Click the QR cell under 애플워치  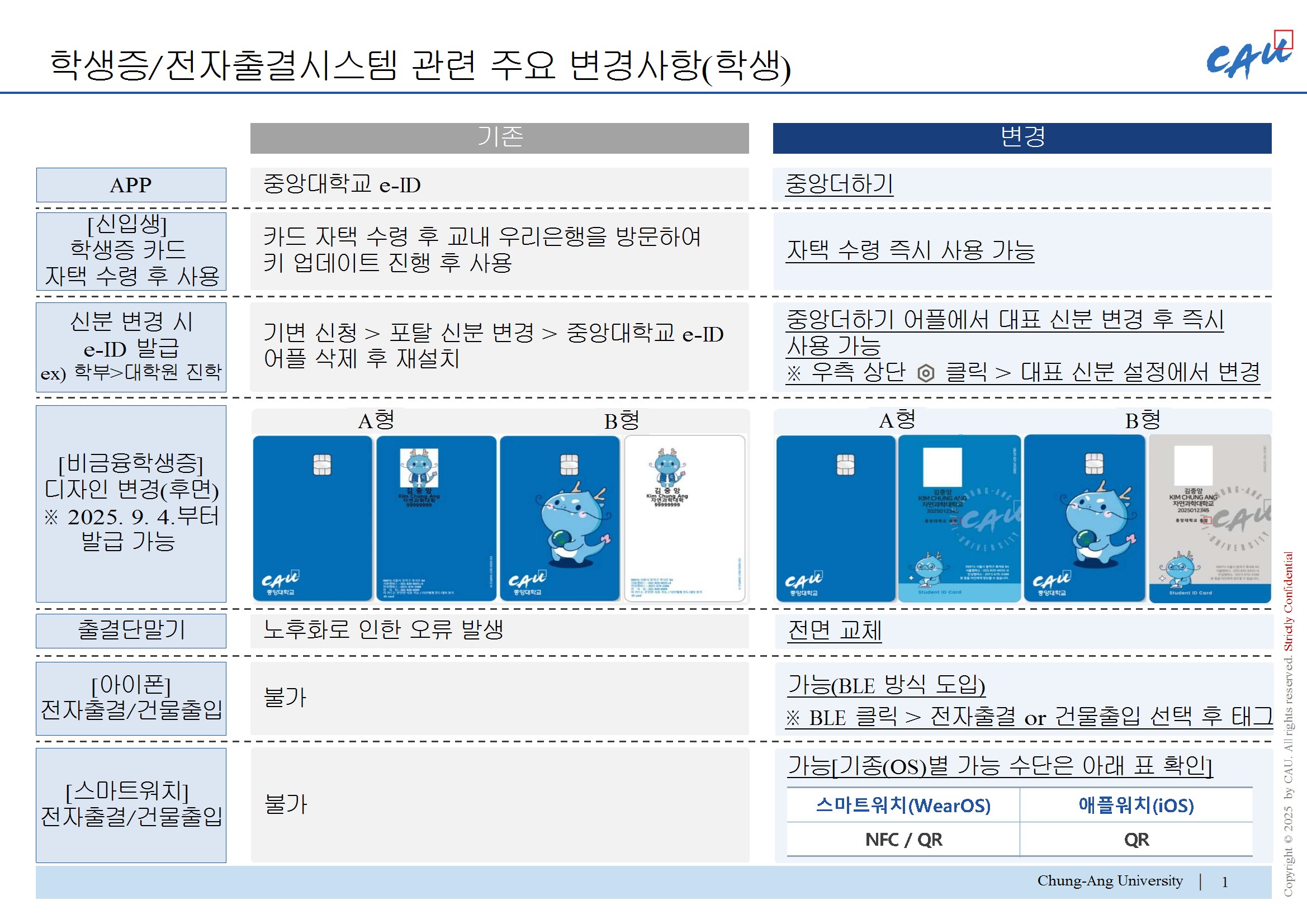tap(1136, 839)
